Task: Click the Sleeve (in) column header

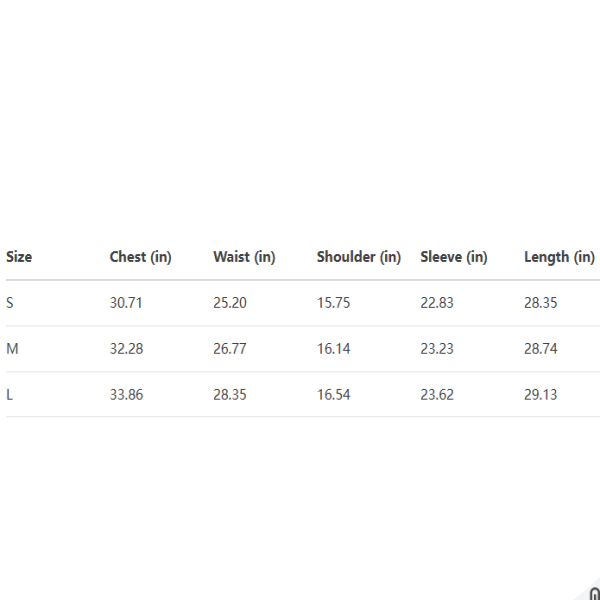Action: (454, 257)
